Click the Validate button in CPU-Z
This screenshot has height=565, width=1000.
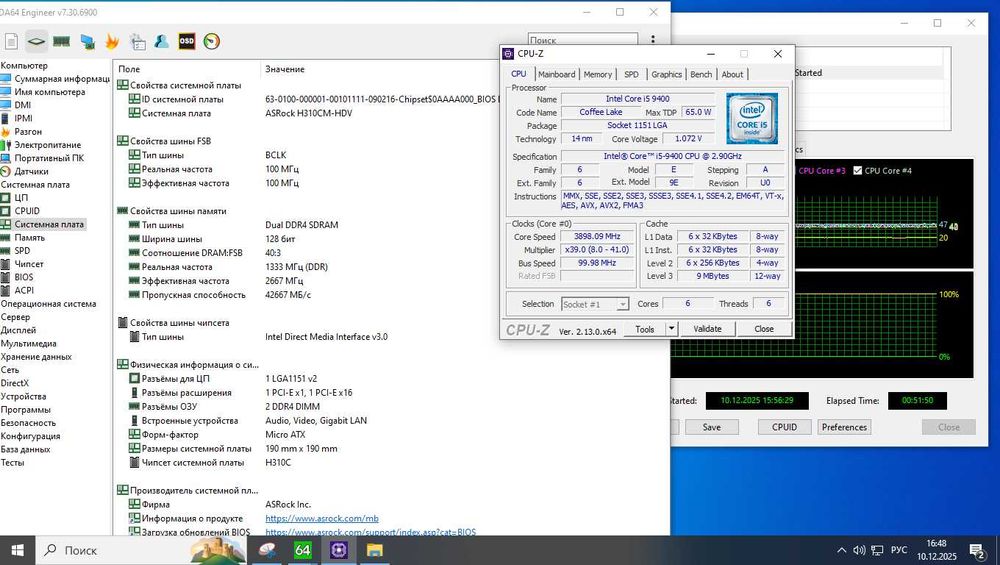pyautogui.click(x=707, y=329)
